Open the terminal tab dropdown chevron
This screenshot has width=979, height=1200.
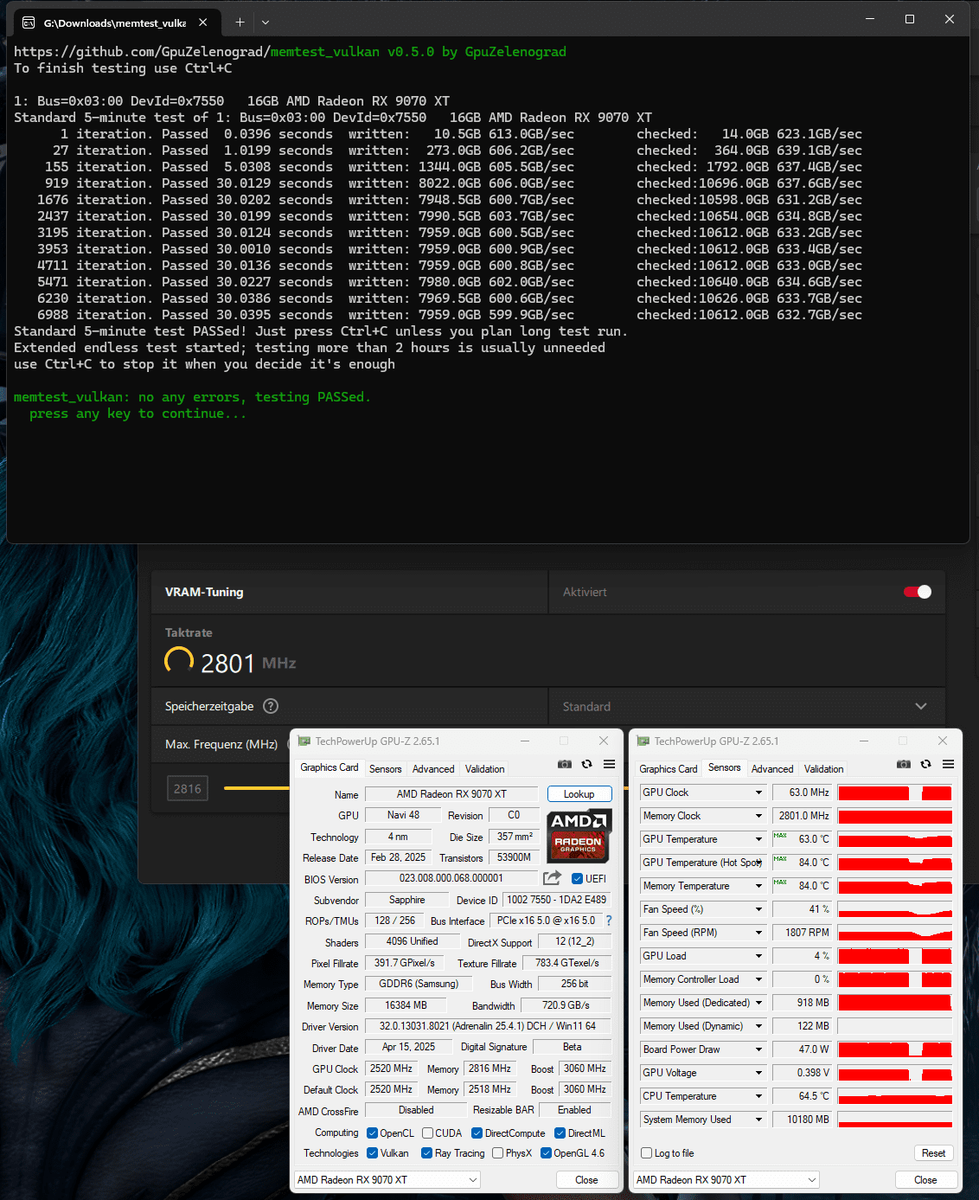point(265,21)
